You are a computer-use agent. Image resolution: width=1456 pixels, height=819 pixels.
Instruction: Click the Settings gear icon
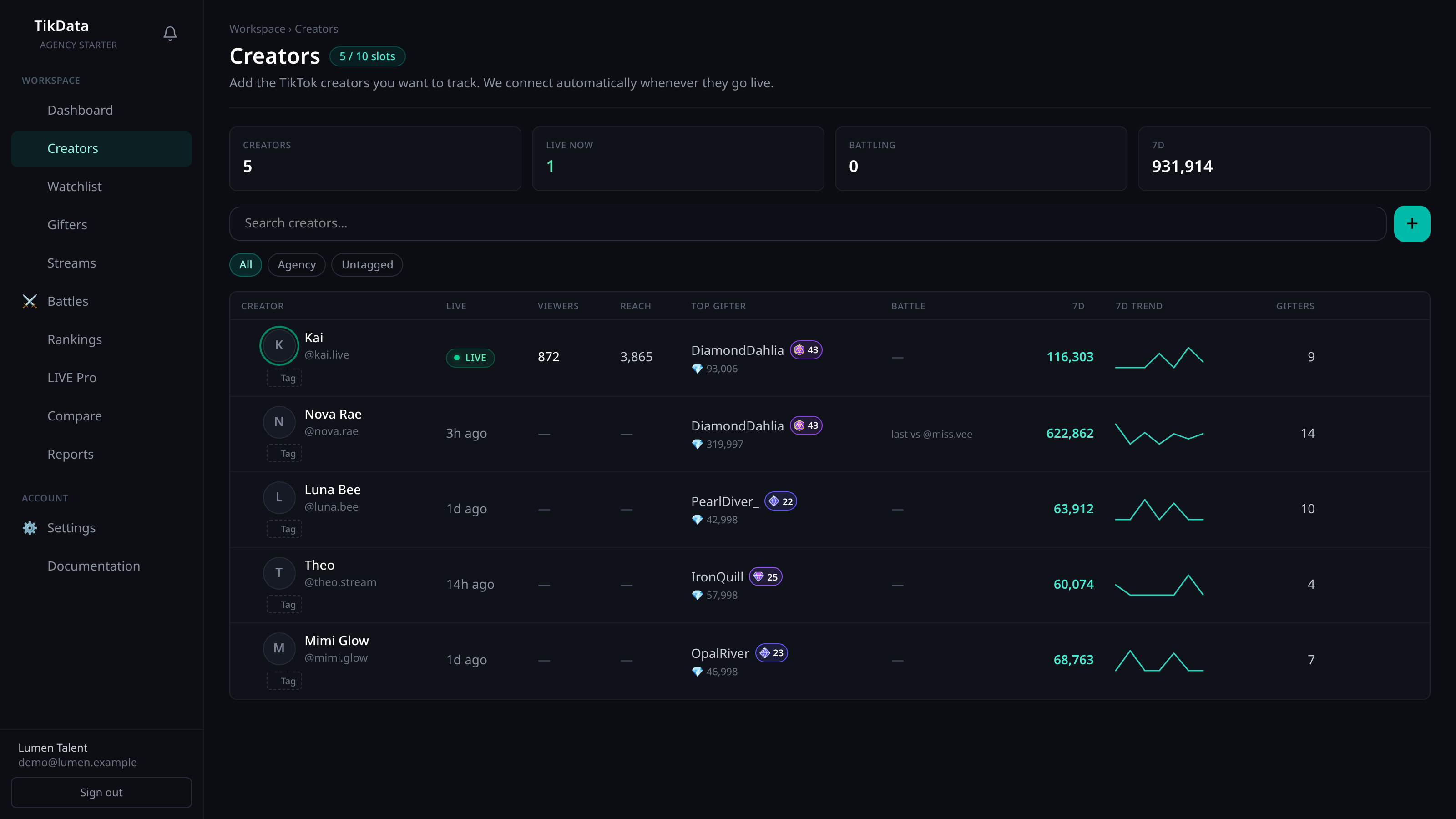click(x=30, y=528)
